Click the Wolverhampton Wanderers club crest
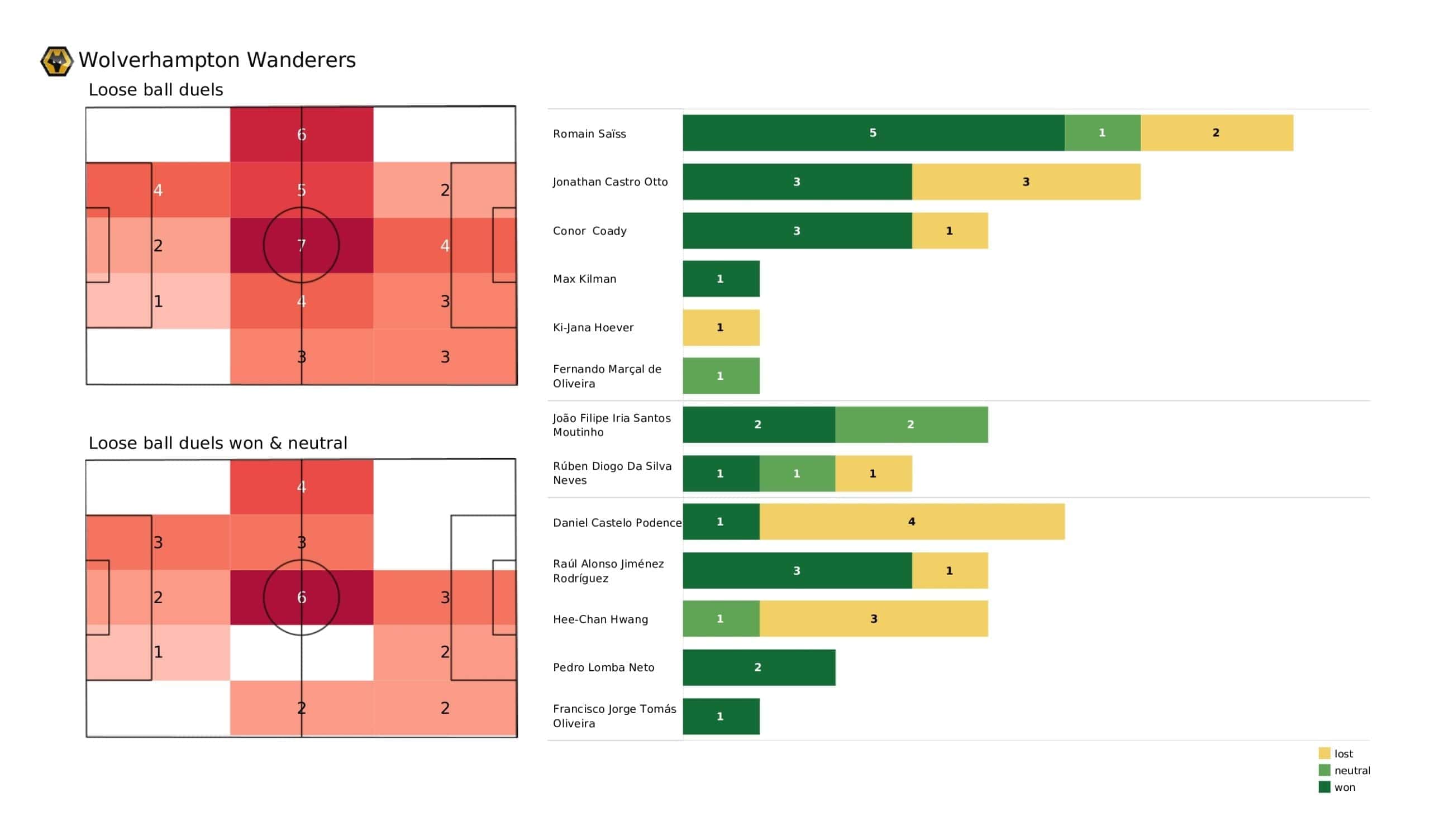The image size is (1430, 840). tap(57, 61)
